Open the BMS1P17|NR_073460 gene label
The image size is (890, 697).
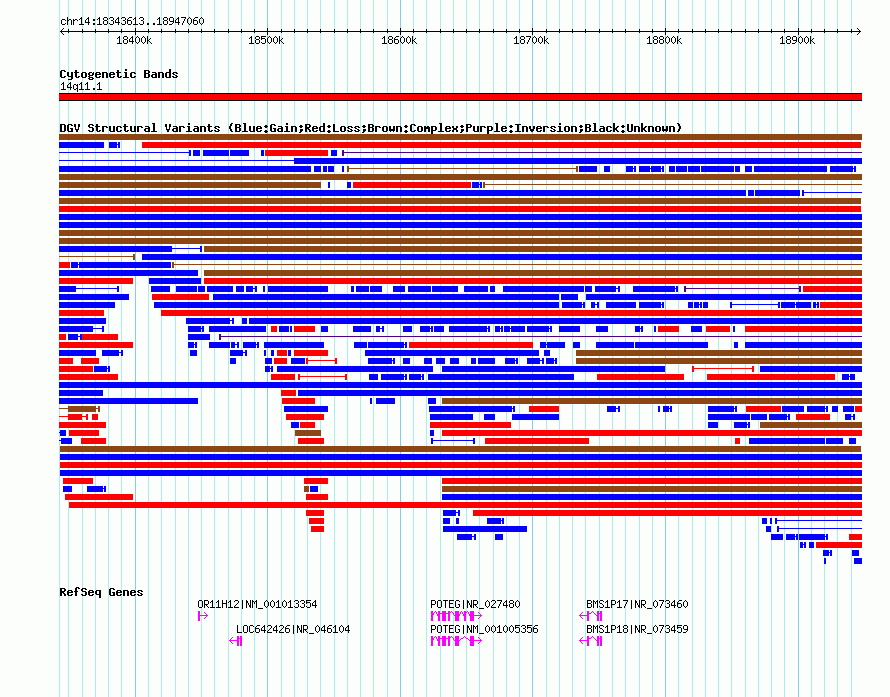tap(637, 604)
